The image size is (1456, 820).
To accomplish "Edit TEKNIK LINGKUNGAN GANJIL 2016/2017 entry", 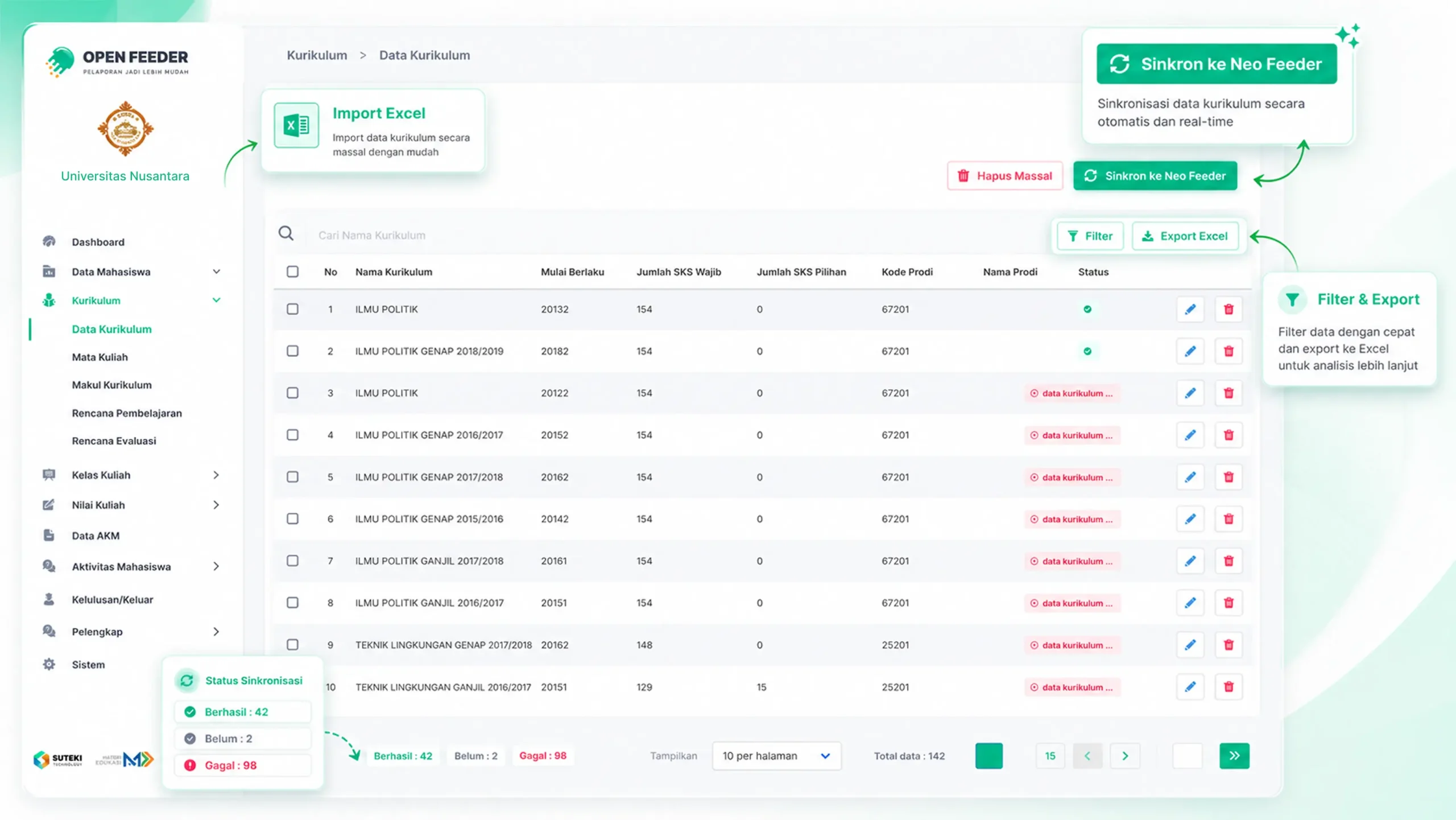I will [x=1190, y=687].
